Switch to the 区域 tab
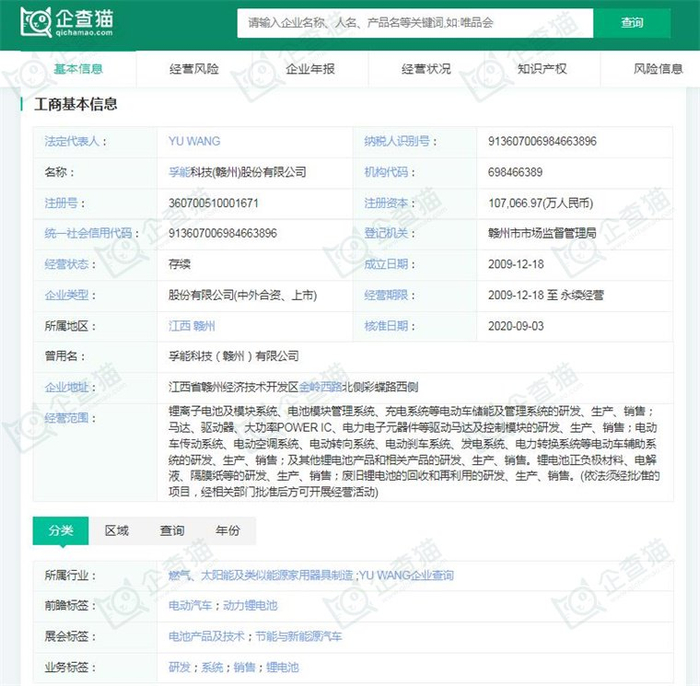The image size is (700, 686). tap(117, 530)
